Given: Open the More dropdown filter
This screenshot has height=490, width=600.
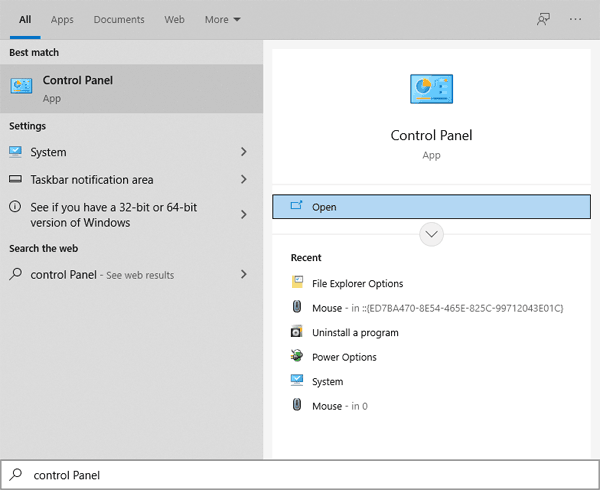Looking at the screenshot, I should point(222,20).
